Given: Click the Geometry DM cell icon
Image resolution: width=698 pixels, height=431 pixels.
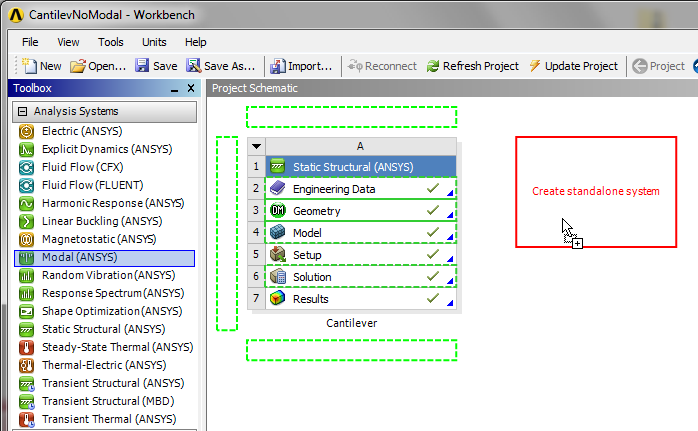Looking at the screenshot, I should point(278,210).
